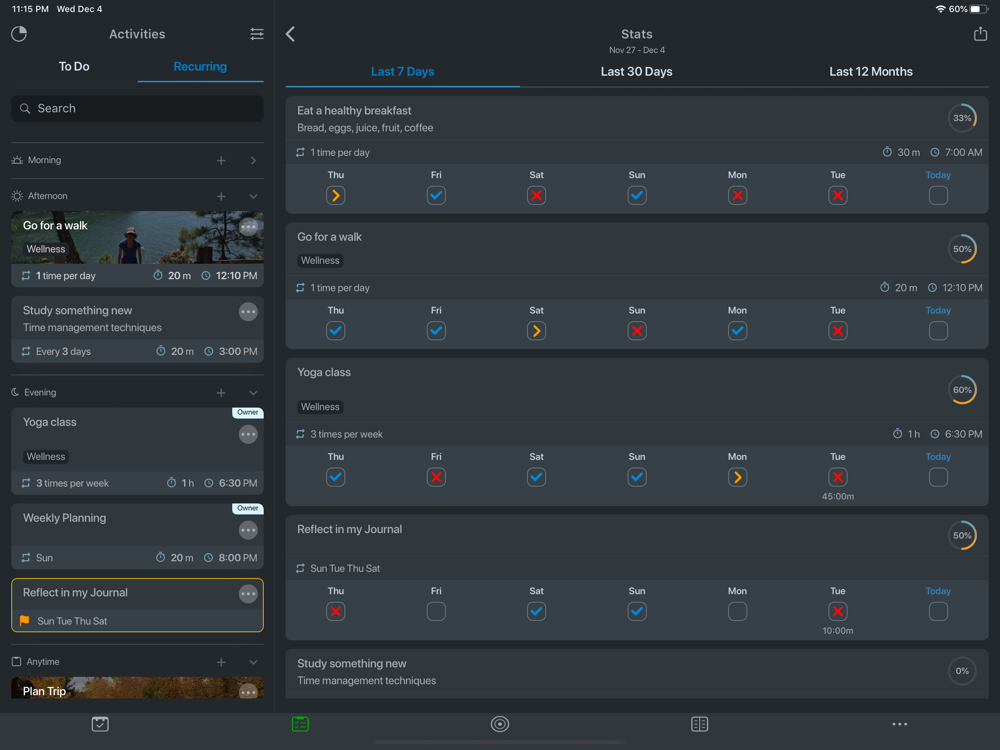Check Today box for Go for a walk
1000x750 pixels.
(938, 331)
